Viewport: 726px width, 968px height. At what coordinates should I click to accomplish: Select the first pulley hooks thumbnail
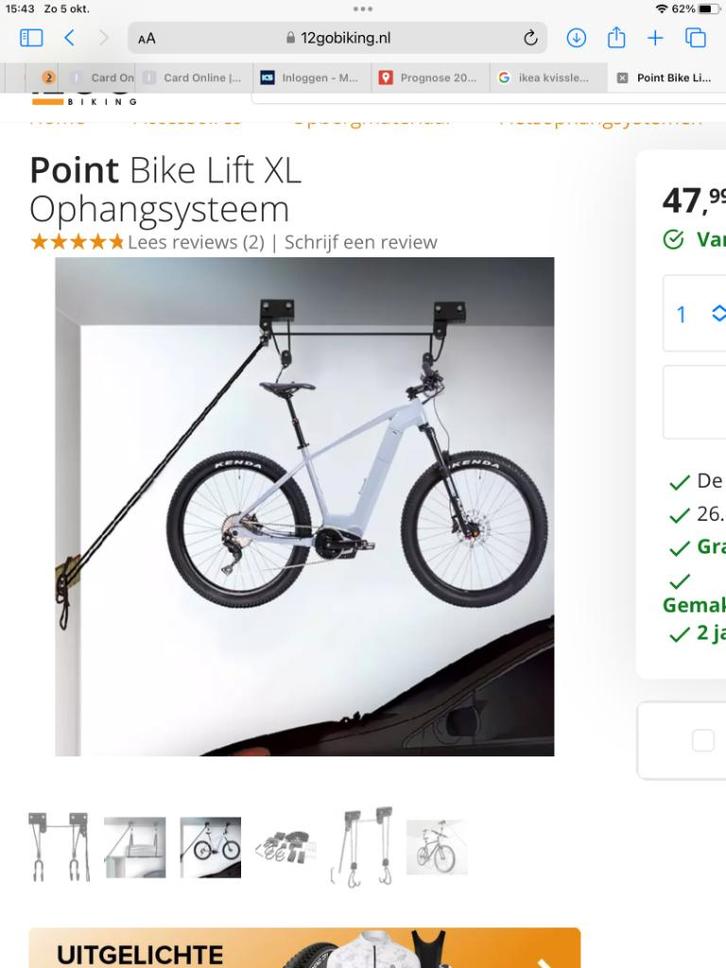58,846
